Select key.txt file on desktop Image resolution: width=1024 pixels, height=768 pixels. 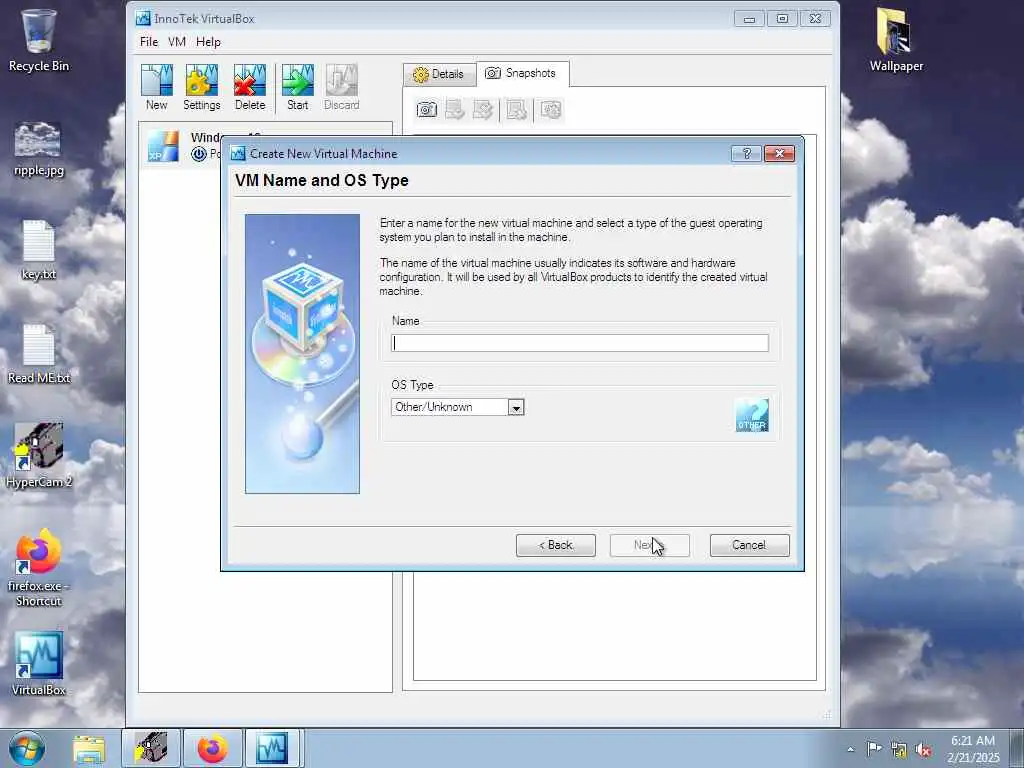[x=39, y=251]
